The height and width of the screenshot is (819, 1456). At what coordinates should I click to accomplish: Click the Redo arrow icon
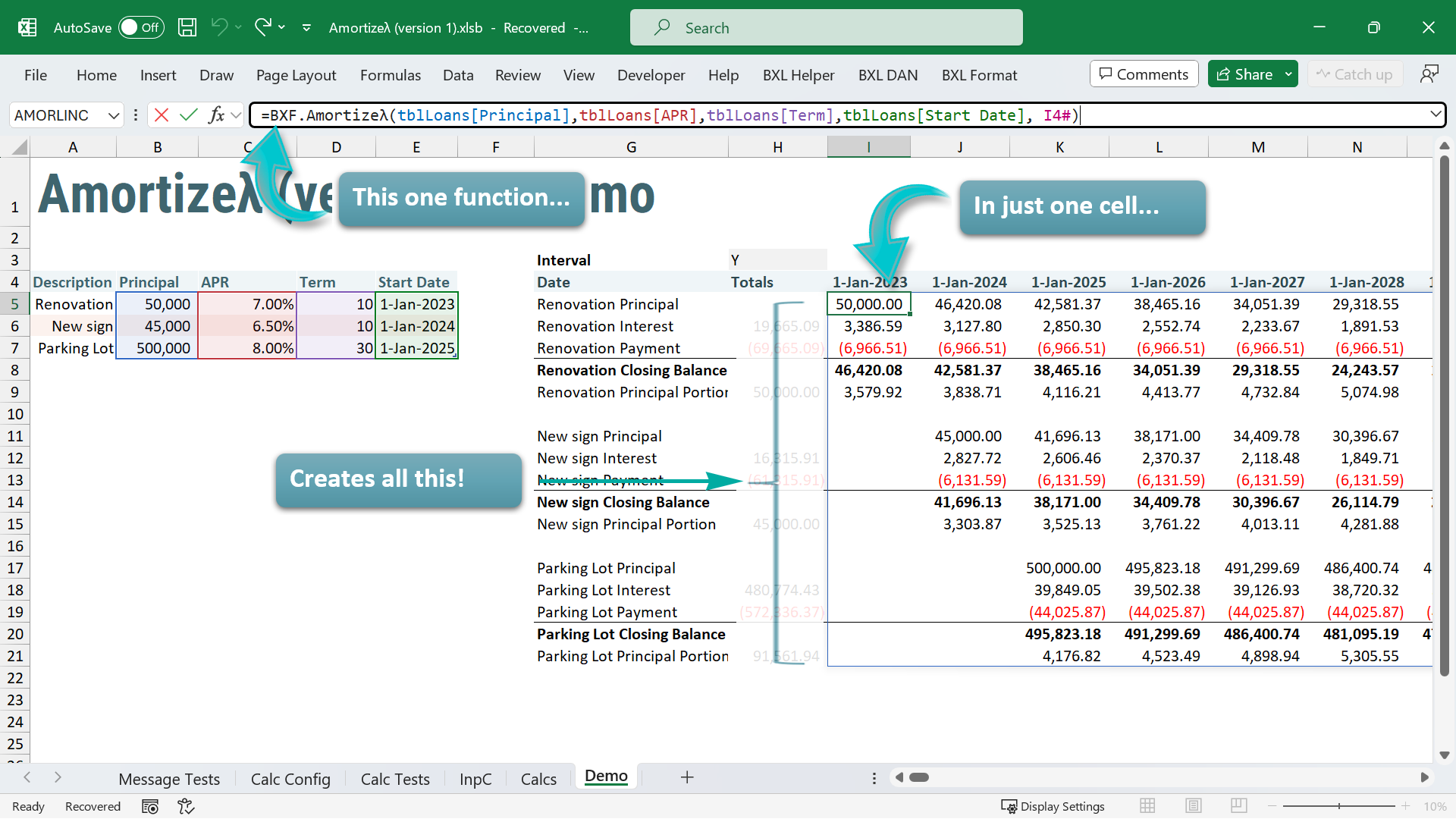click(x=262, y=28)
